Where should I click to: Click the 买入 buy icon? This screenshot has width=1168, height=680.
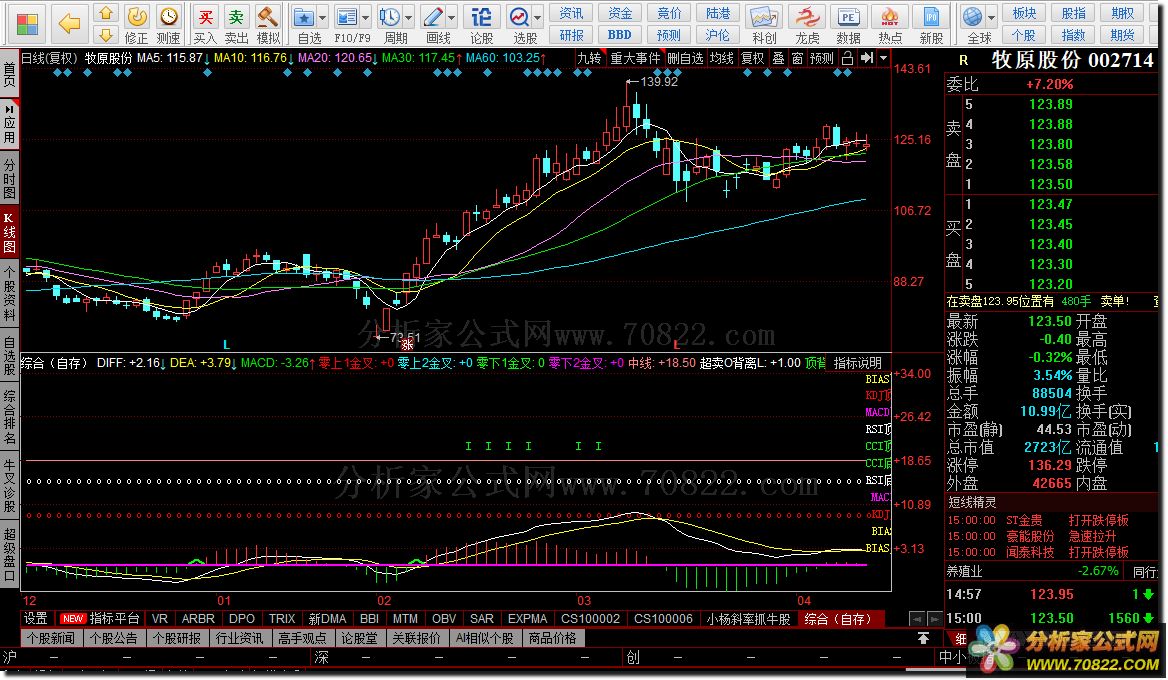(x=205, y=24)
